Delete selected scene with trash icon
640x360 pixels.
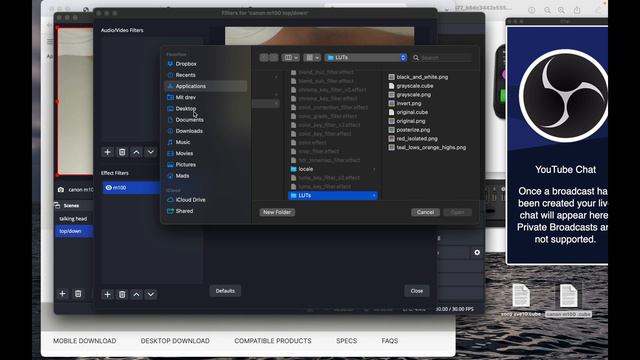click(78, 293)
